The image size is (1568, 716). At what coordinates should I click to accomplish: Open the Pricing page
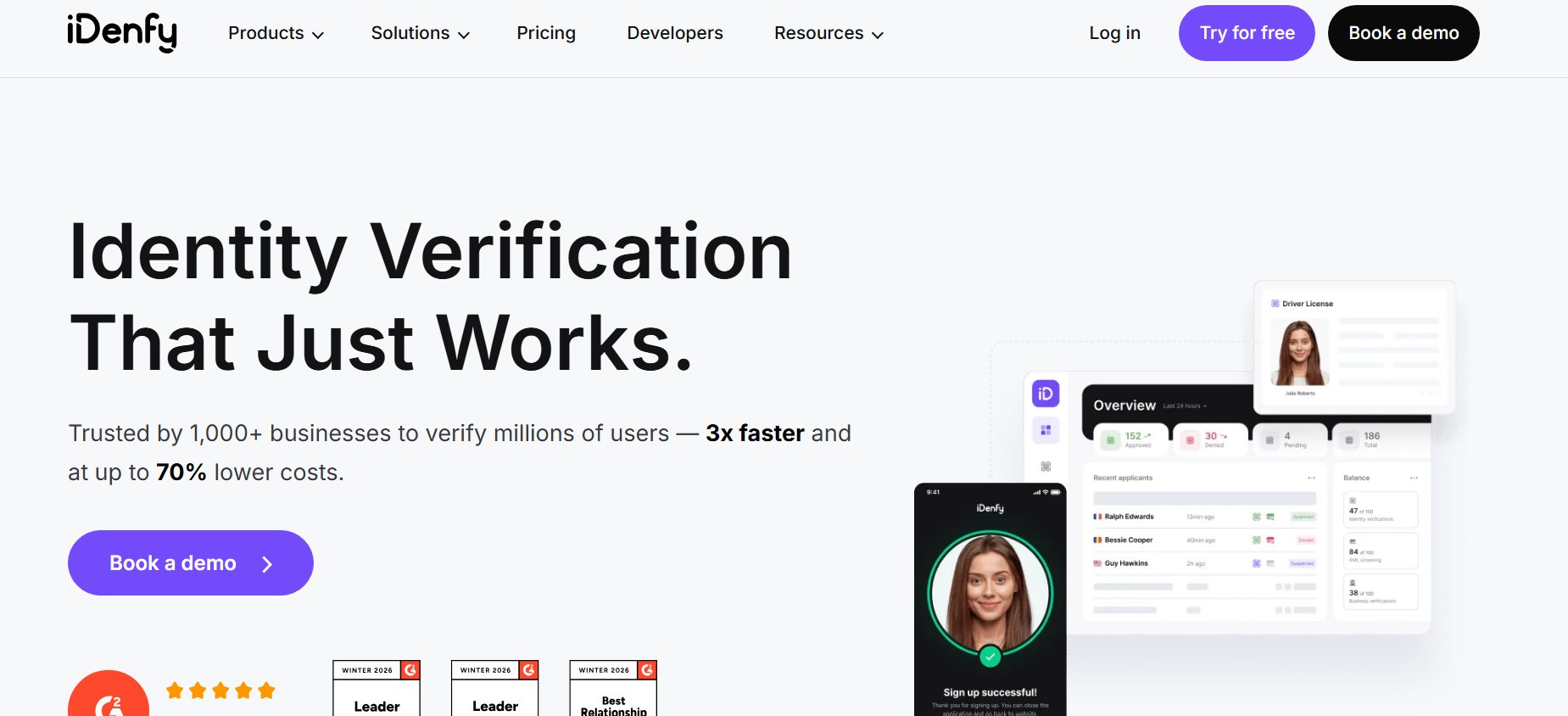546,33
